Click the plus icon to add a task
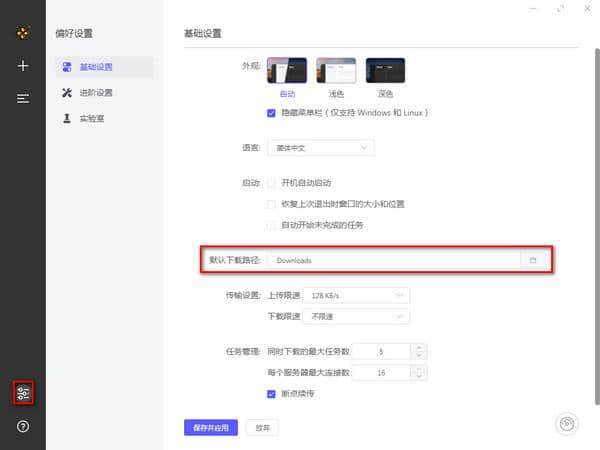Viewport: 600px width, 450px height. click(22, 66)
